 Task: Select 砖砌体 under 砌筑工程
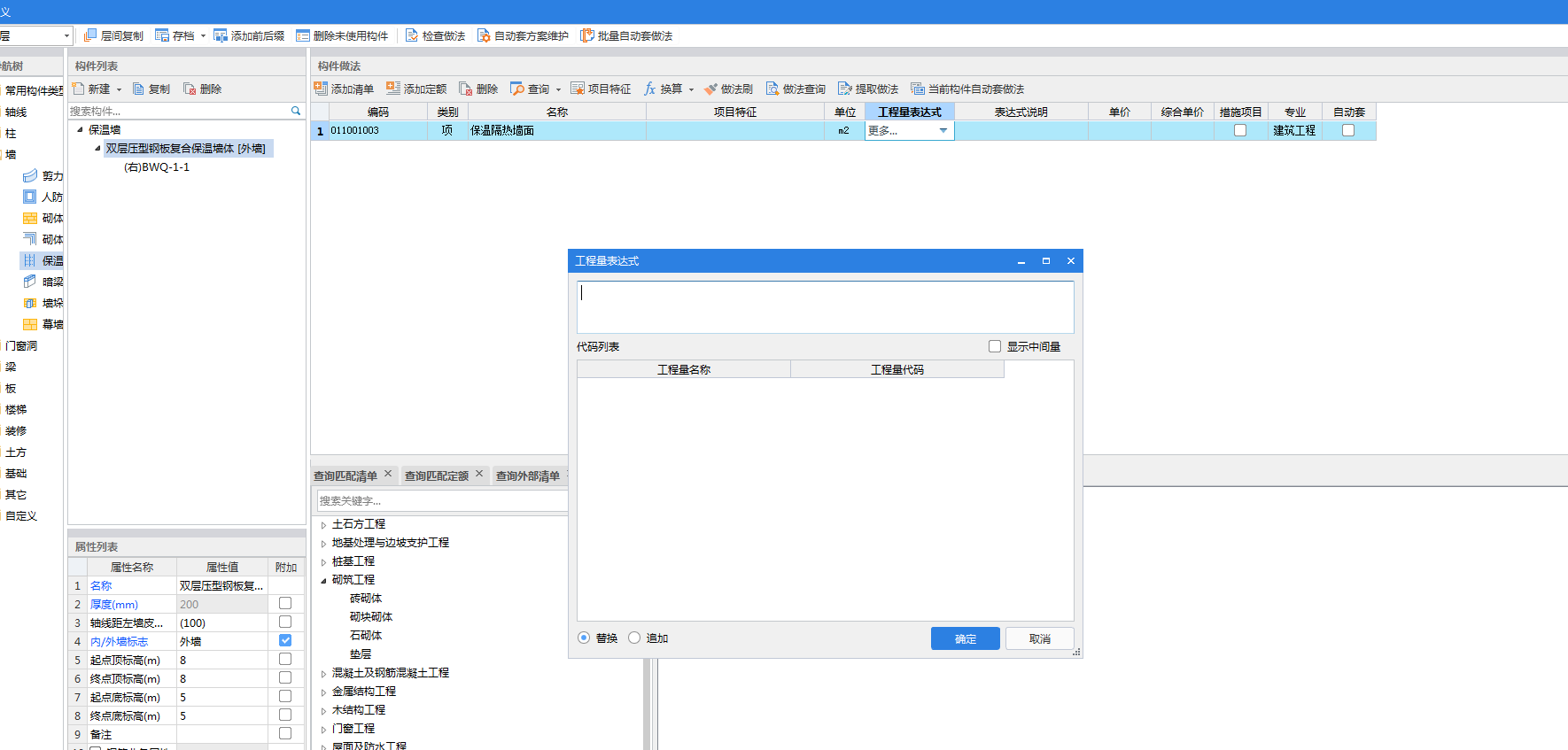(x=366, y=599)
